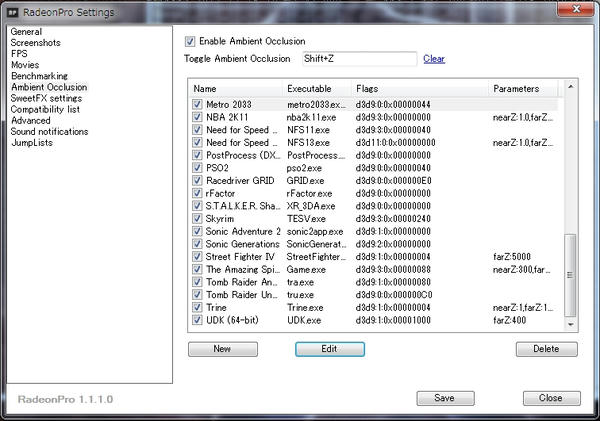Open the JumpLists settings page
Viewport: 600px width, 421px height.
[32, 142]
